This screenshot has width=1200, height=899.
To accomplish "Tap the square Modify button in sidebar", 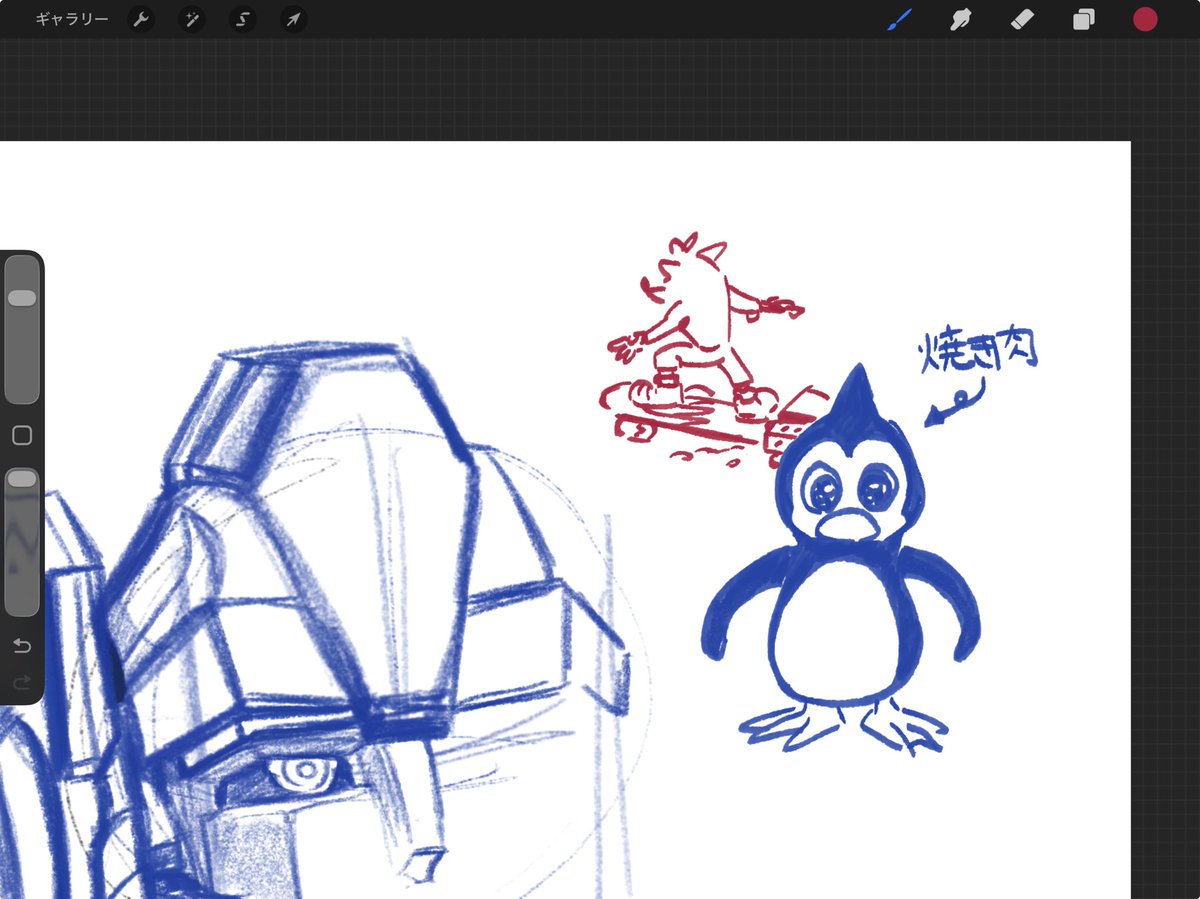I will coord(22,435).
